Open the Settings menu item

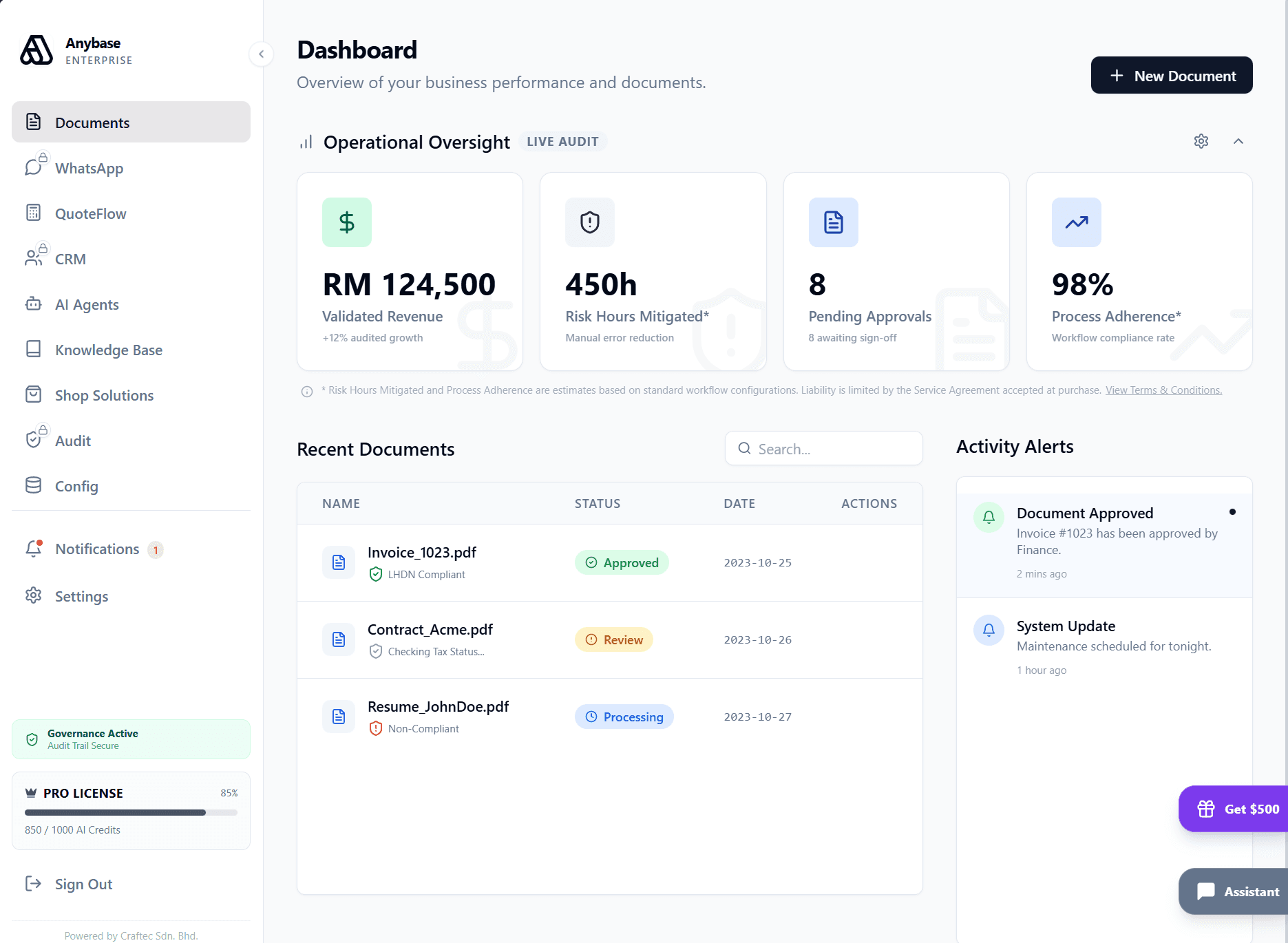(x=81, y=596)
